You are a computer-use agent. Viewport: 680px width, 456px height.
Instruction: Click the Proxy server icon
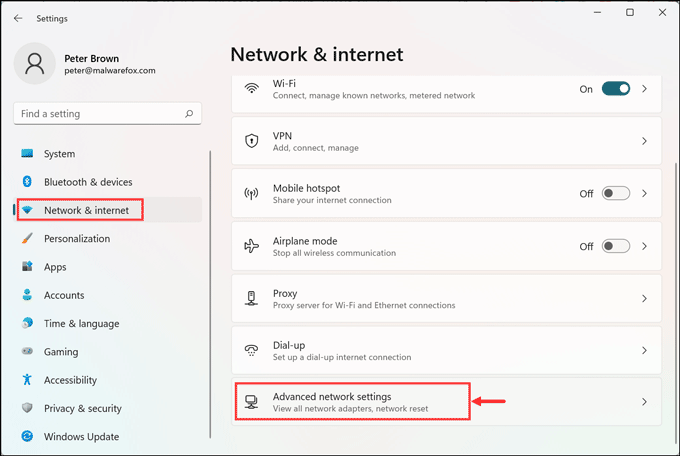tap(252, 298)
